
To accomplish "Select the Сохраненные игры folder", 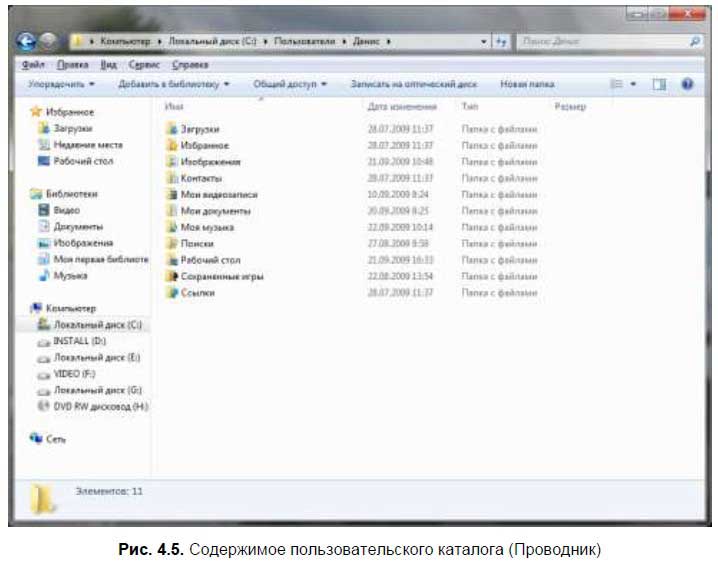I will pos(215,276).
